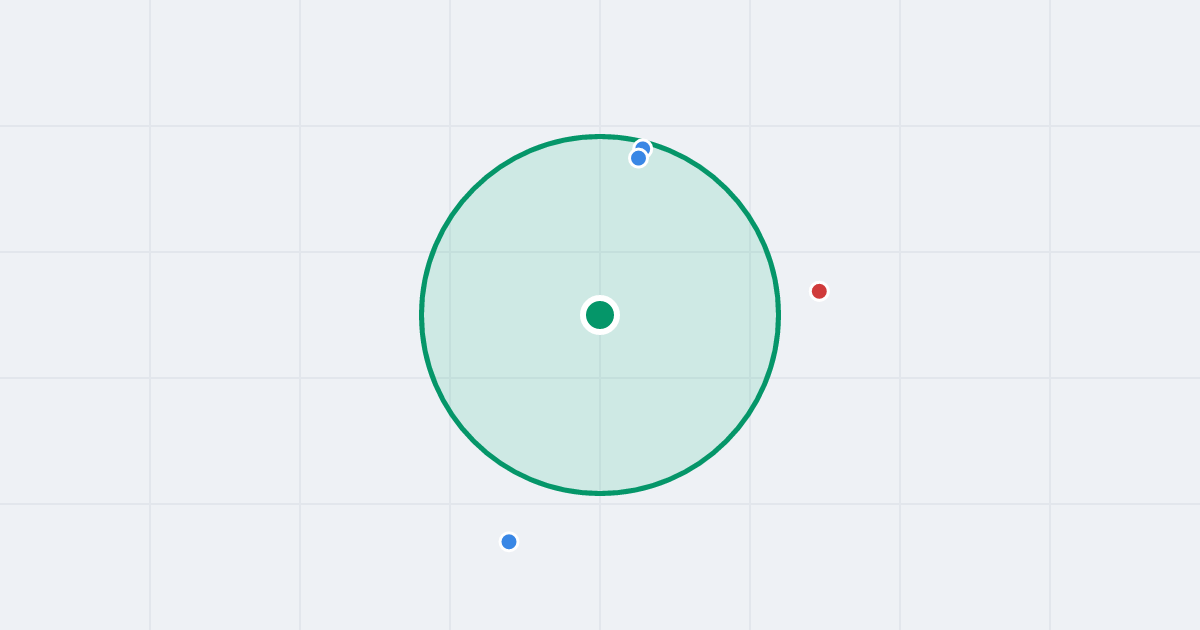This screenshot has height=630, width=1200.
Task: Click the red dot marker outside the circle
Action: pos(819,291)
